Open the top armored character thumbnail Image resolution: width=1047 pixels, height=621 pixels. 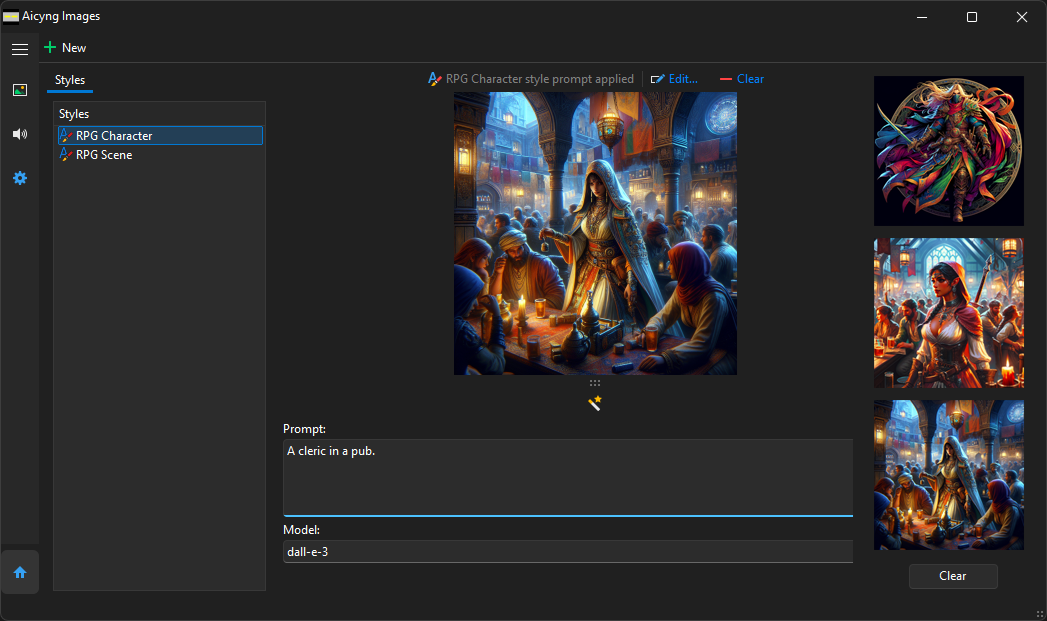pos(948,151)
